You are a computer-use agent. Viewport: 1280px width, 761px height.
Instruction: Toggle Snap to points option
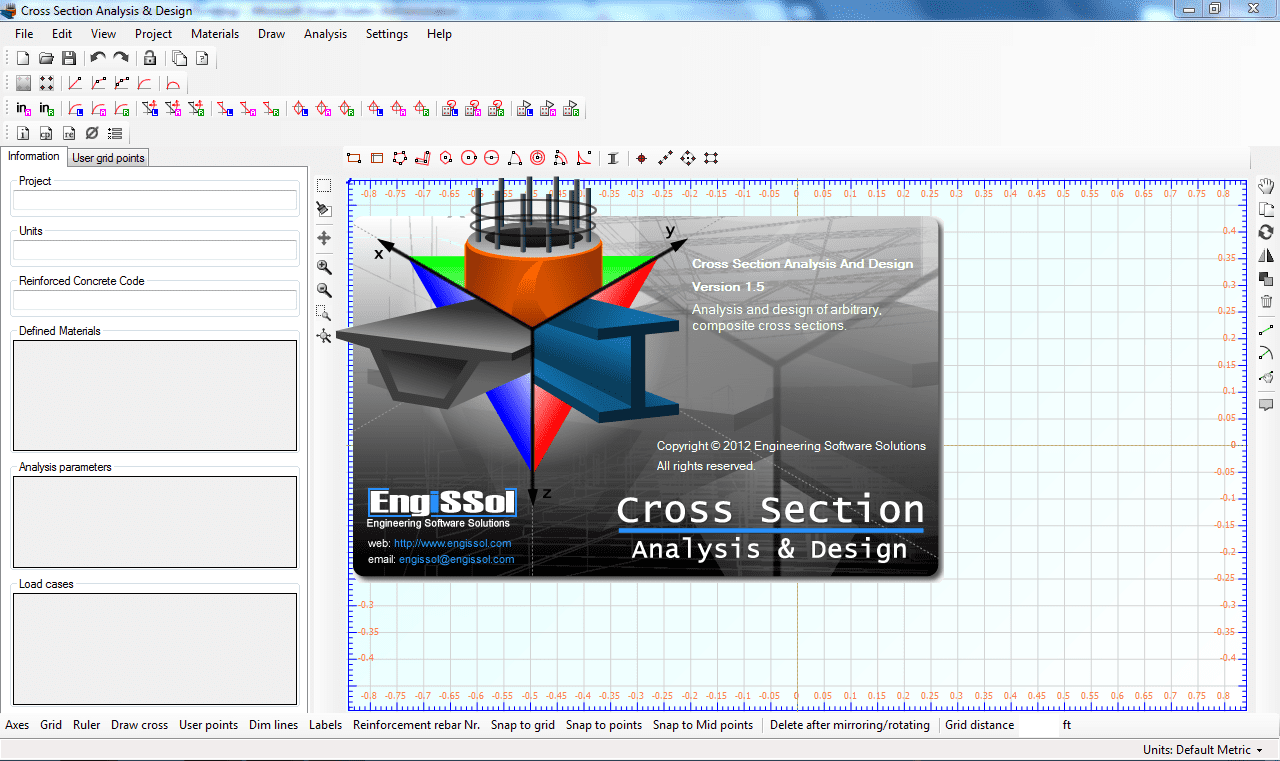604,725
